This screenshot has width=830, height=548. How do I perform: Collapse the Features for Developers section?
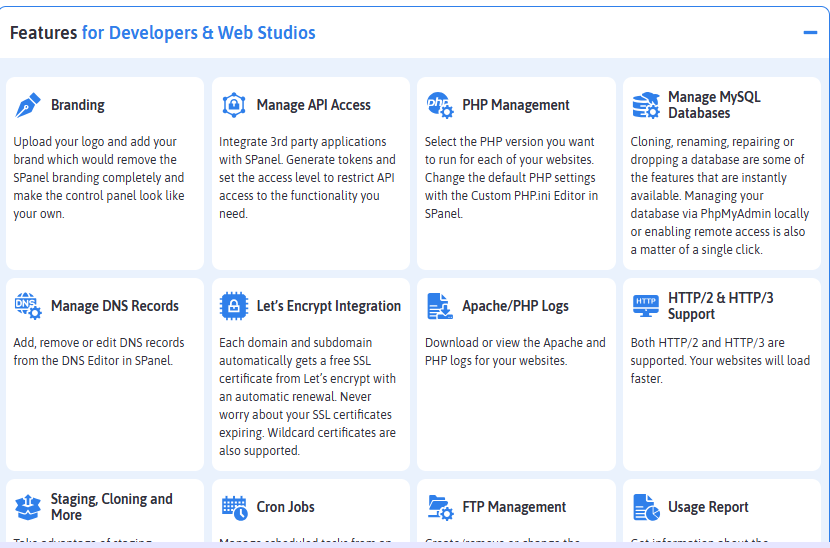point(810,33)
